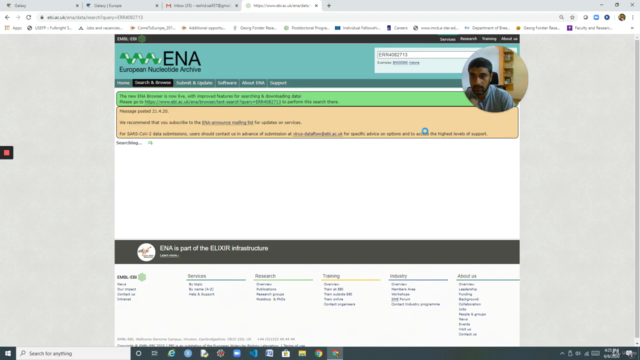
Task: Click the ELIXIR logo in the banner
Action: pyautogui.click(x=146, y=252)
